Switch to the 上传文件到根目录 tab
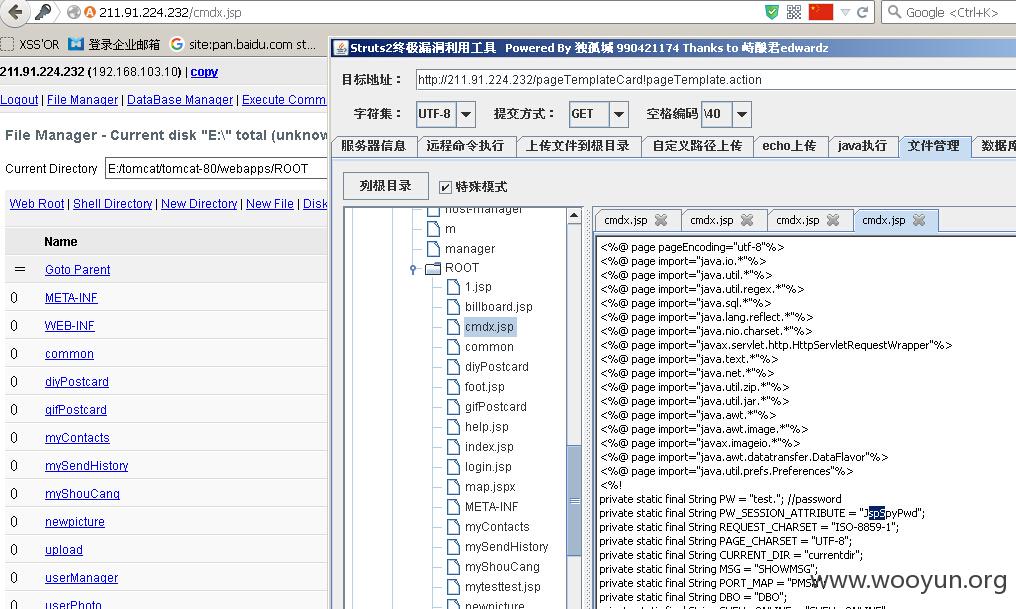Image resolution: width=1016 pixels, height=609 pixels. [x=577, y=146]
